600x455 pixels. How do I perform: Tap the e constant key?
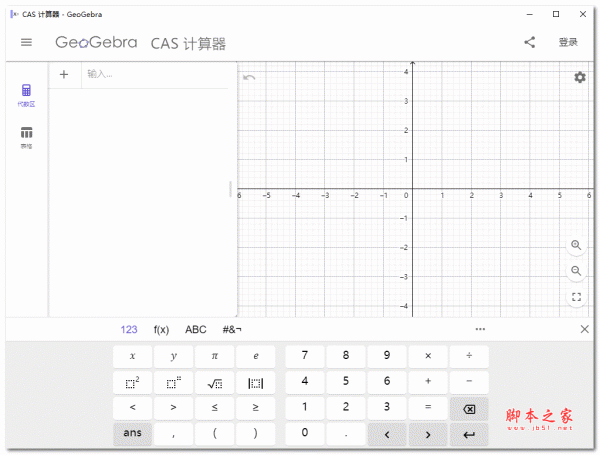click(256, 356)
